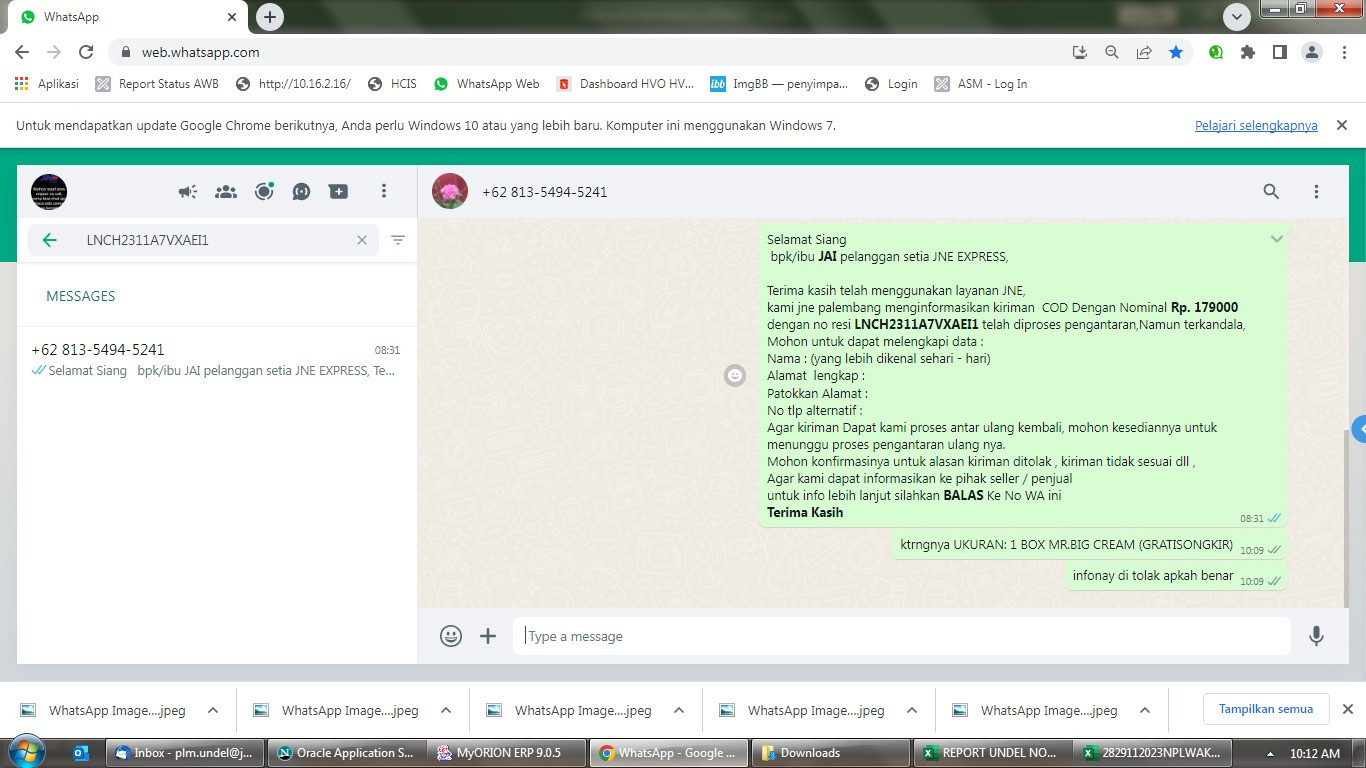The image size is (1366, 768).
Task: Open the Dashboard HVO bookmark
Action: tap(625, 84)
